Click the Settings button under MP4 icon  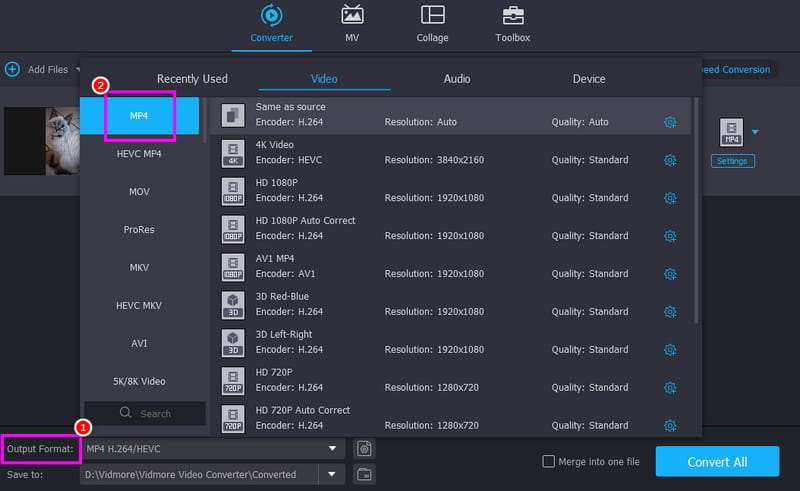[x=733, y=161]
